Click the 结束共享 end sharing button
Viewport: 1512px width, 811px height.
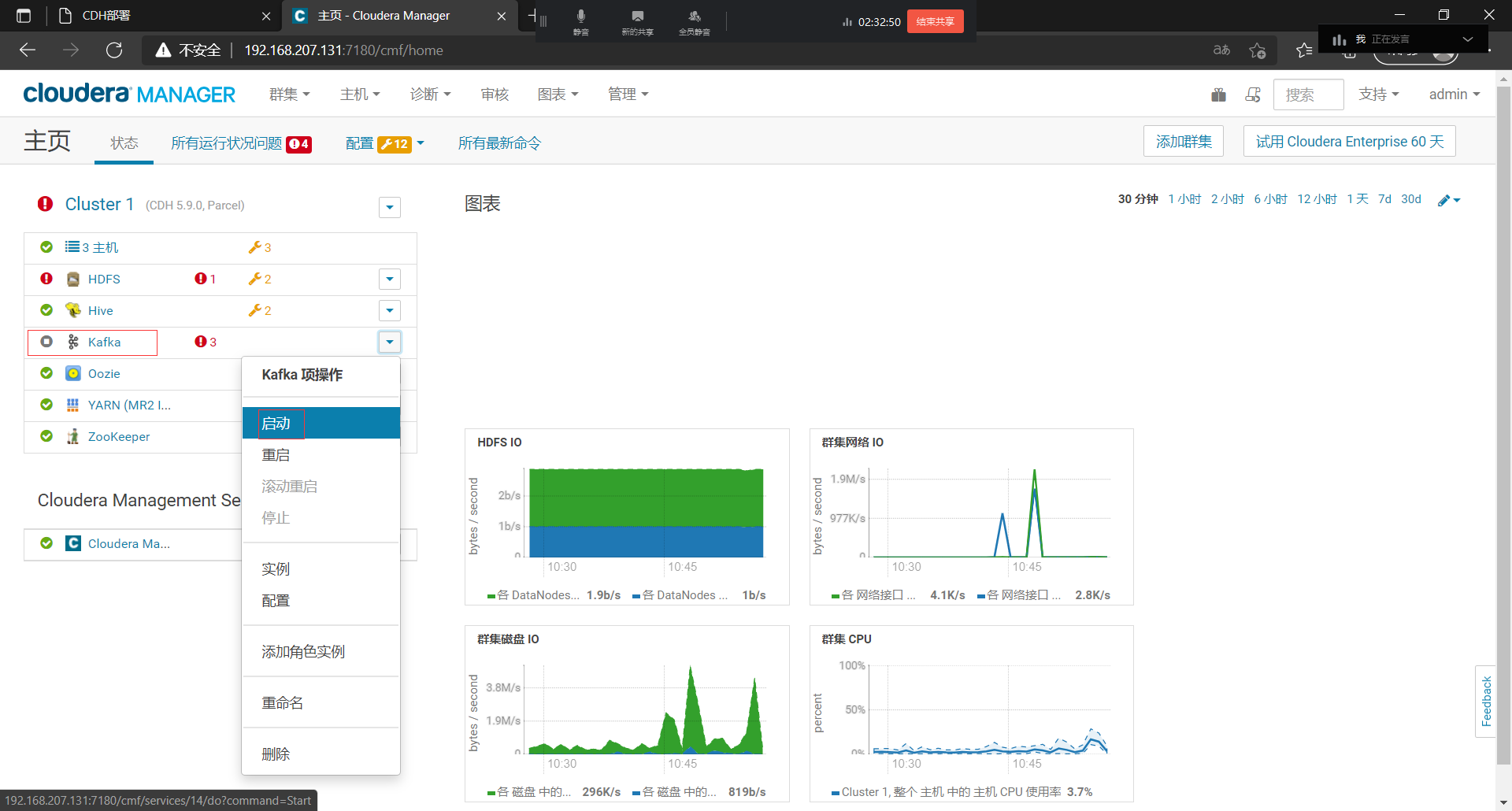click(x=935, y=21)
